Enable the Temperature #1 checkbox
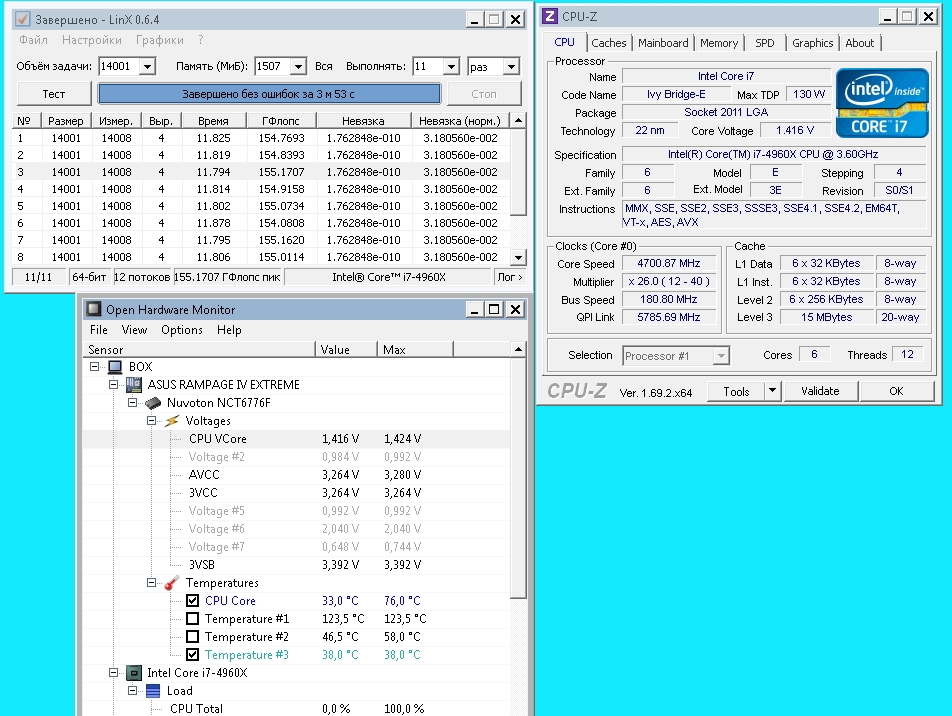This screenshot has width=952, height=716. [x=192, y=619]
